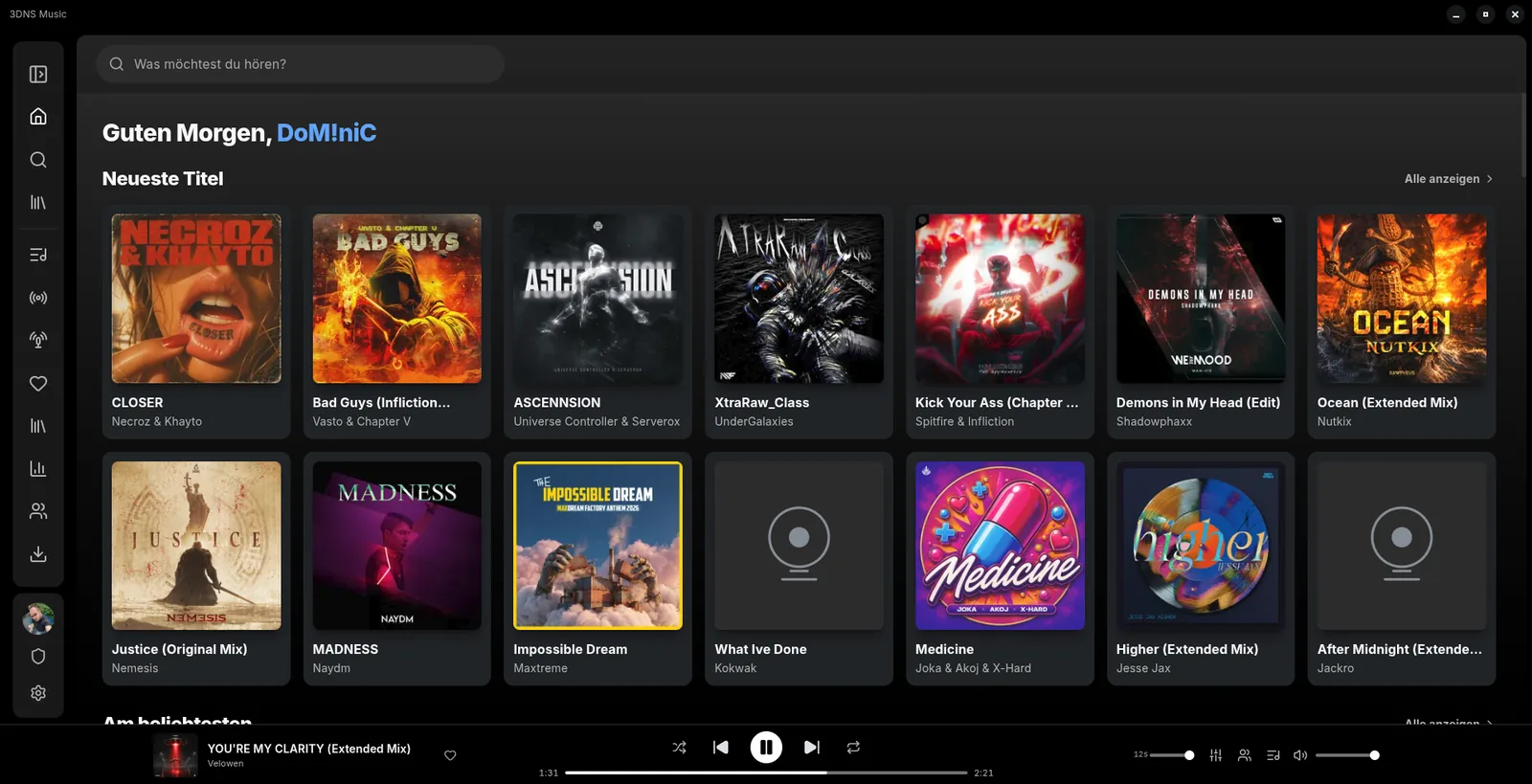Collapse the sidebar with the panel toggle icon
Image resolution: width=1532 pixels, height=784 pixels.
point(38,74)
